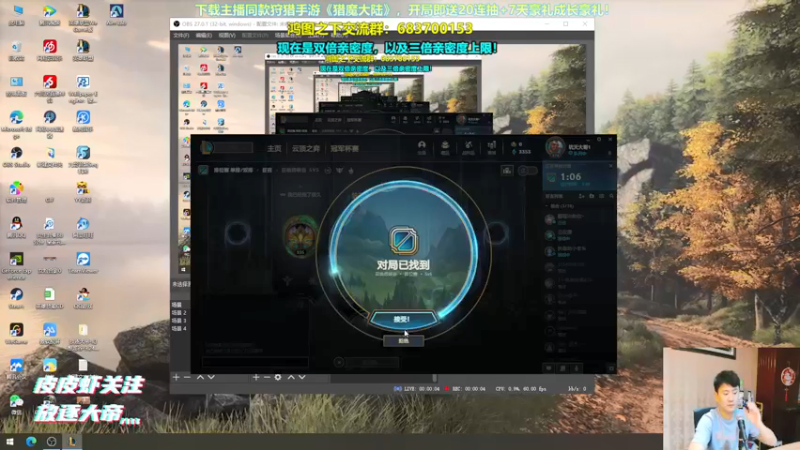Click the OBS LIVE 00:00:04 status indicator
The width and height of the screenshot is (800, 450).
point(416,389)
